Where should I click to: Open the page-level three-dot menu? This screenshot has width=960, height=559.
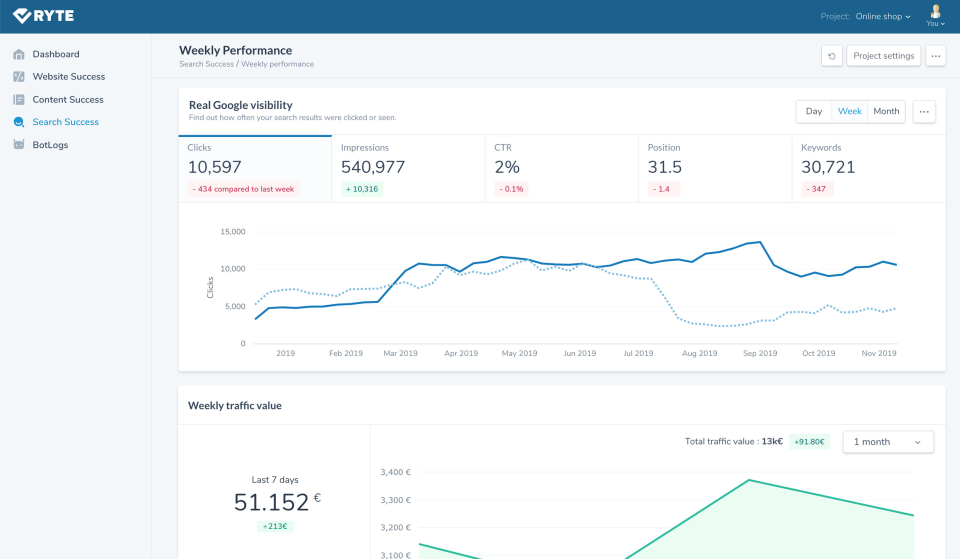point(936,56)
